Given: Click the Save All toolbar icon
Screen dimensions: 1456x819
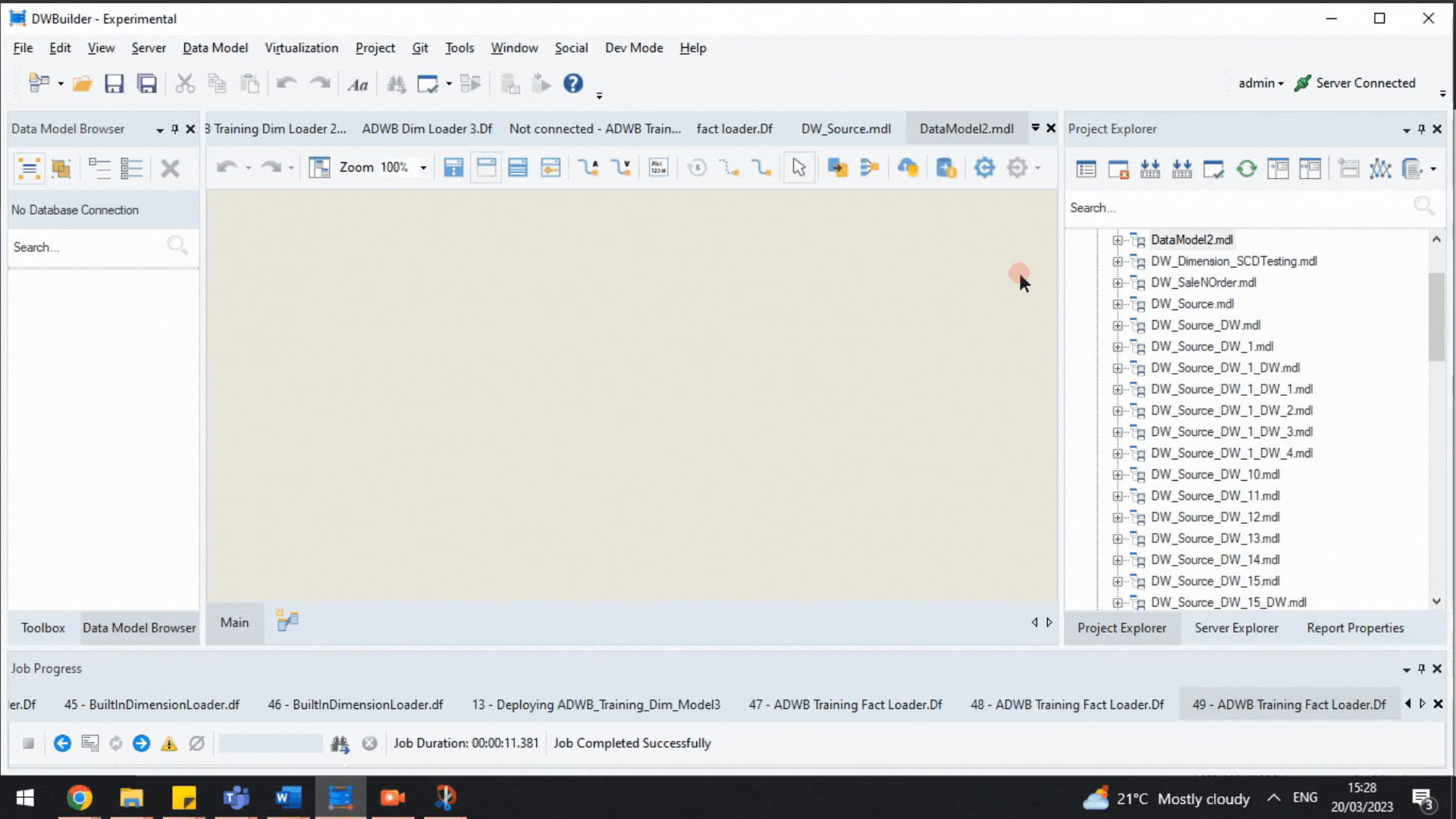Looking at the screenshot, I should tap(146, 83).
